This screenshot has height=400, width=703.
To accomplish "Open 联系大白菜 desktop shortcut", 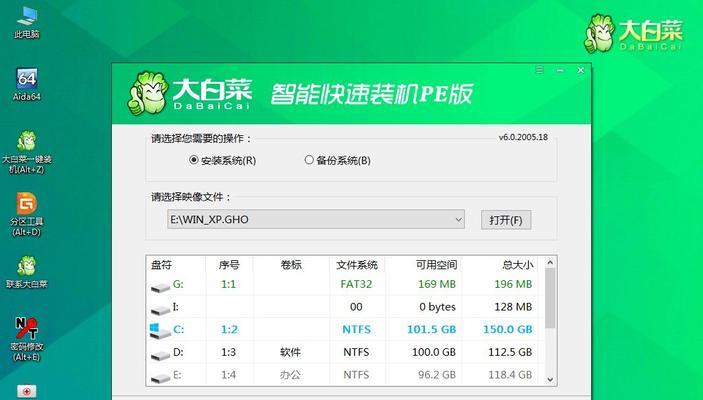I will [27, 272].
